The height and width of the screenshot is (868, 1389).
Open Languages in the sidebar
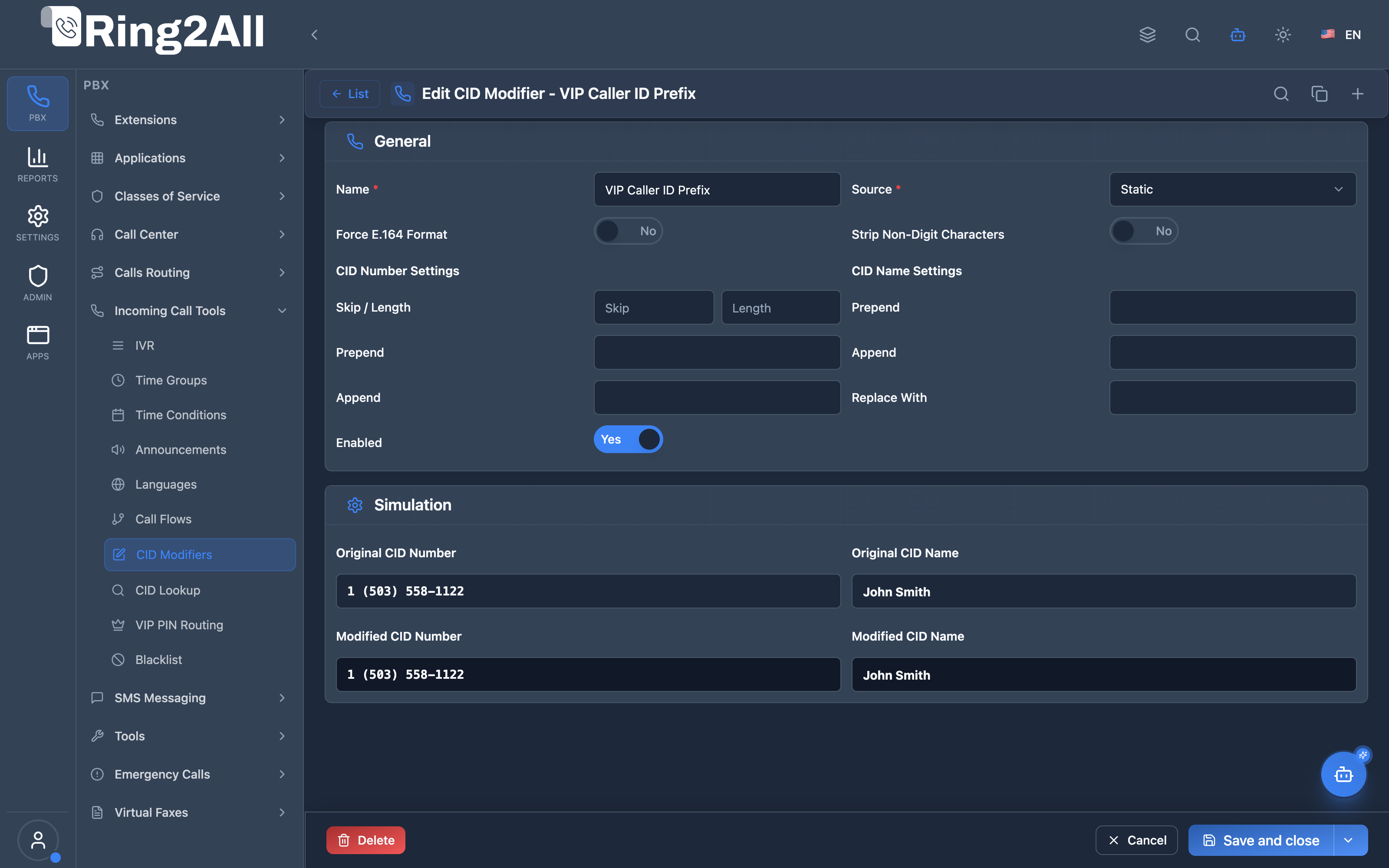tap(200, 484)
